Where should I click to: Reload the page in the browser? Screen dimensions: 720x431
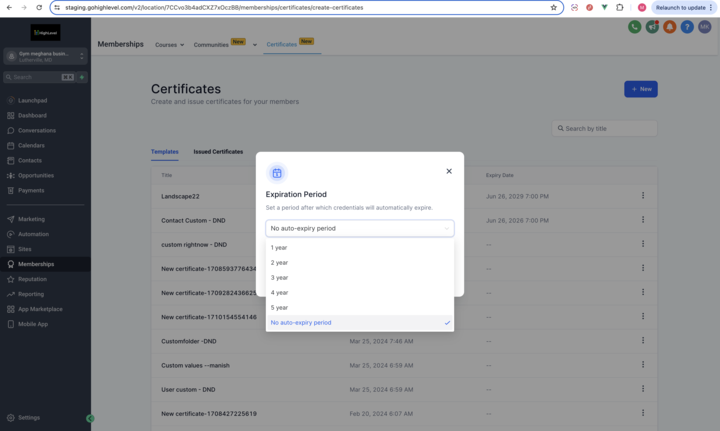(x=39, y=7)
